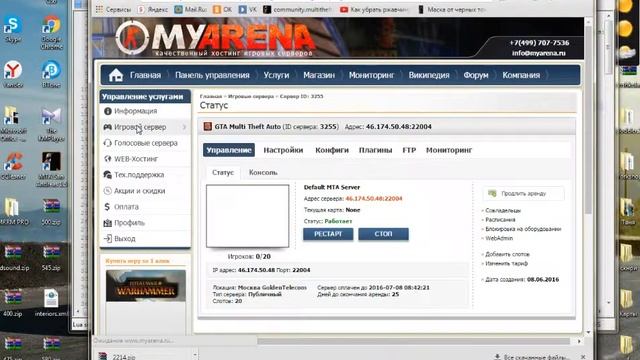Screen dimensions: 640x360
Task: Switch to the Плагины server tab
Action: (x=376, y=150)
